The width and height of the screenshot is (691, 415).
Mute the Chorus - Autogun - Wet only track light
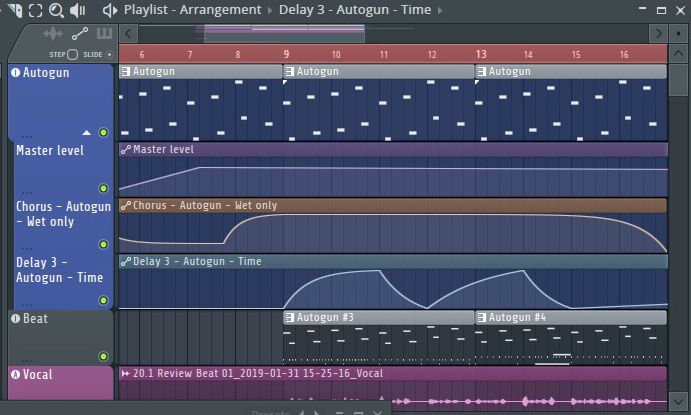[103, 245]
